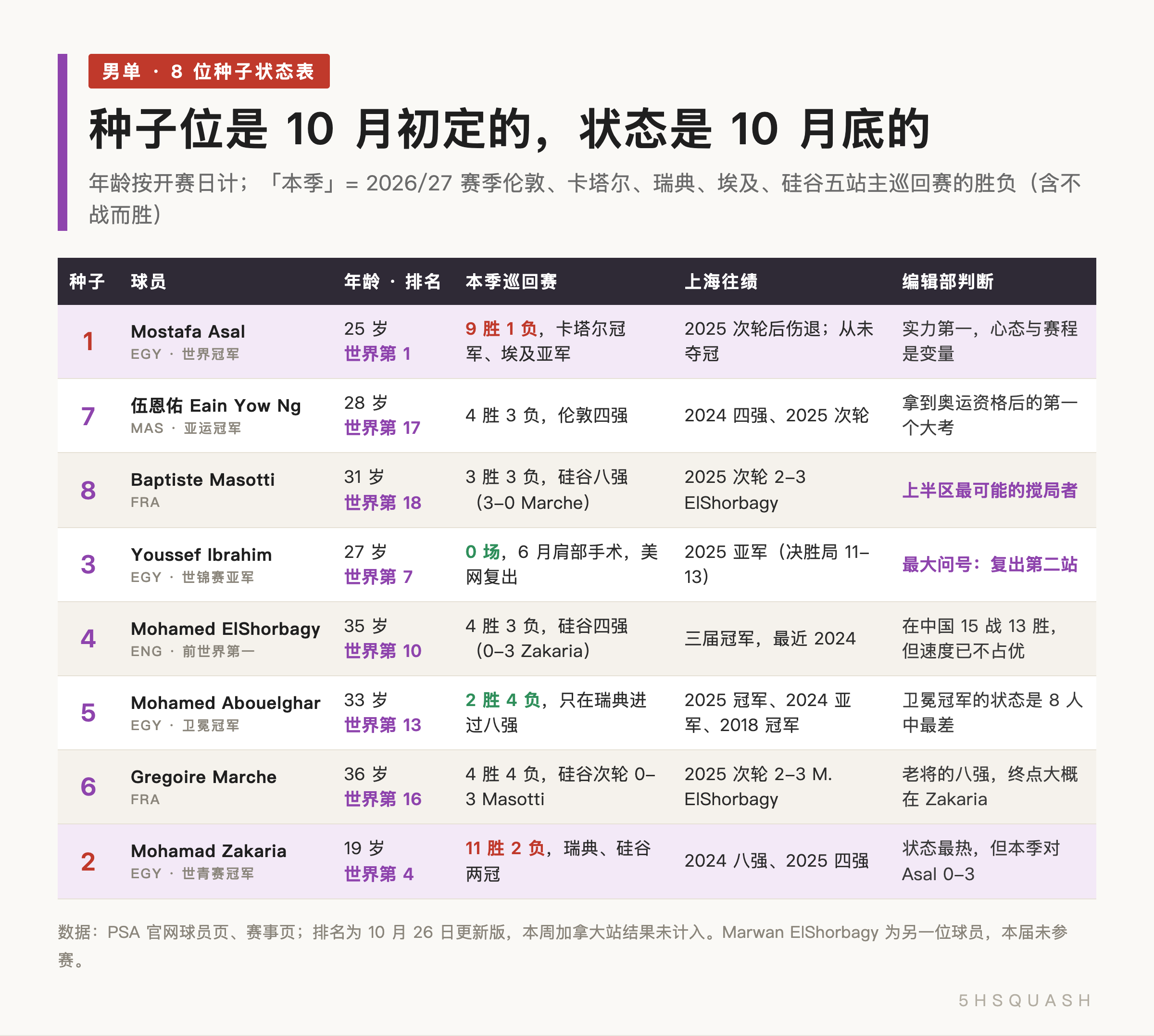Click the red record 11 胜 2 负
Viewport: 1154px width, 1036px height.
[505, 848]
